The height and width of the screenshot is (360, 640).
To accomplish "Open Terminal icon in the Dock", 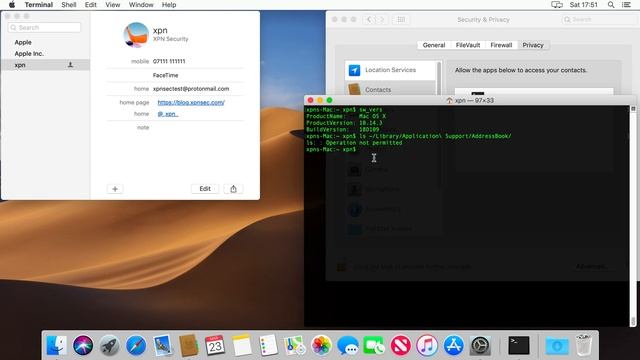I will click(x=519, y=346).
